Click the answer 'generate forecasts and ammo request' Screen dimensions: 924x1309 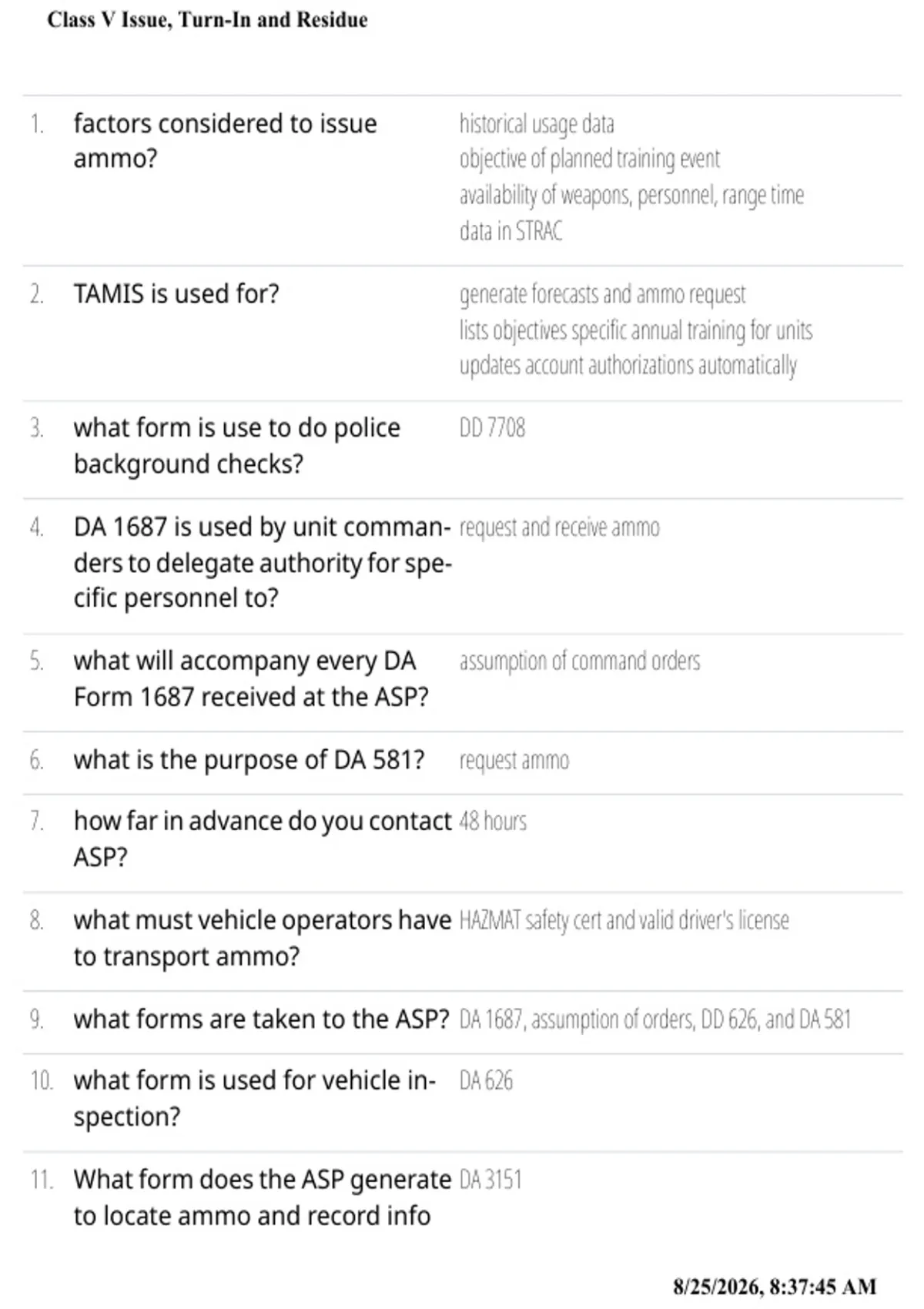pyautogui.click(x=602, y=294)
